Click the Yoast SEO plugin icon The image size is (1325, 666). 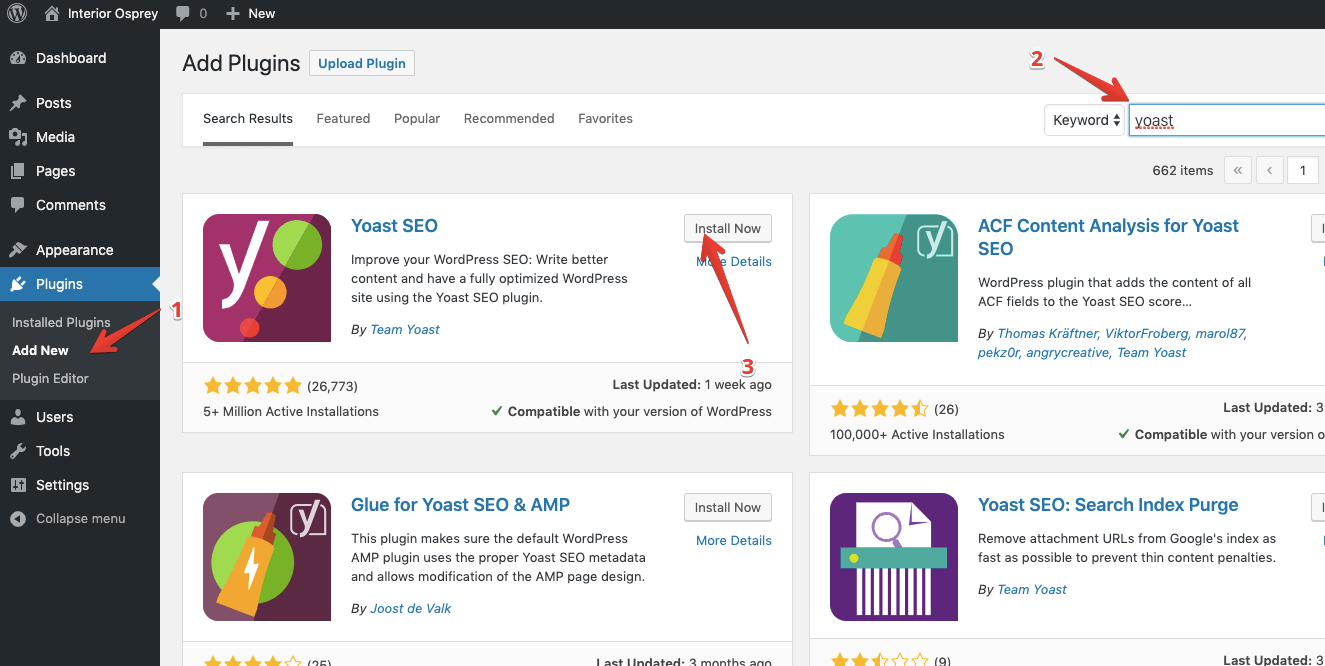pos(267,278)
